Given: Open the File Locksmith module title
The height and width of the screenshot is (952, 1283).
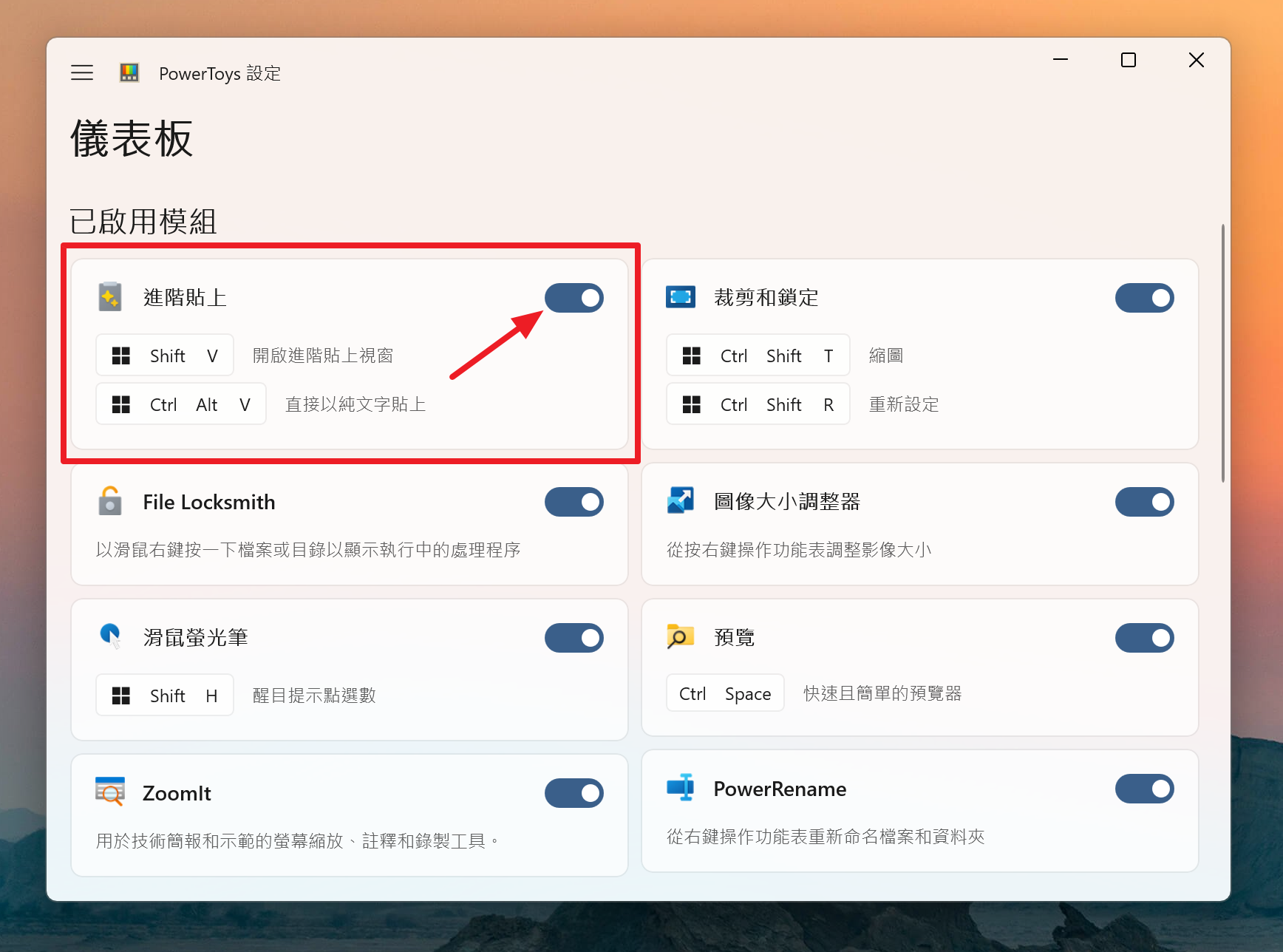Looking at the screenshot, I should [209, 502].
